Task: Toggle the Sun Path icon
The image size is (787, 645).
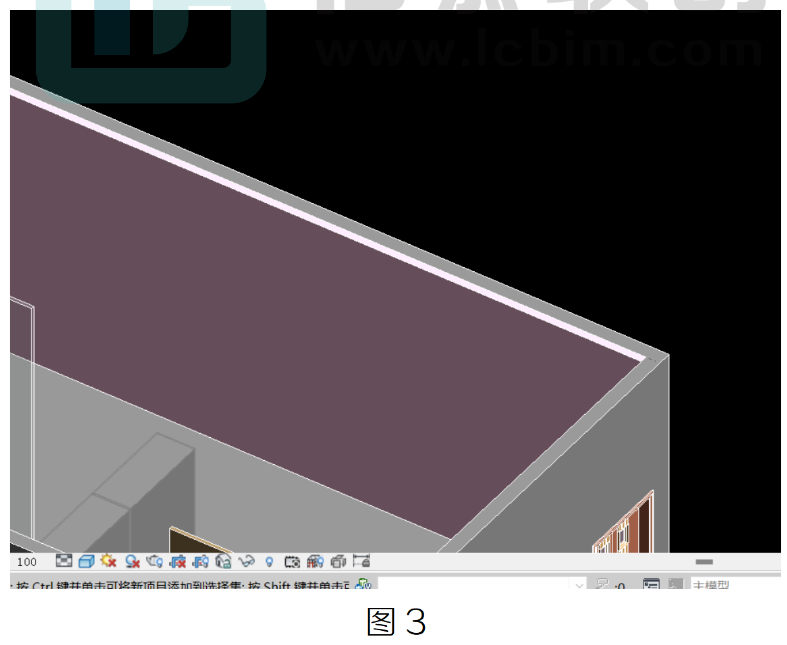Action: tap(108, 561)
